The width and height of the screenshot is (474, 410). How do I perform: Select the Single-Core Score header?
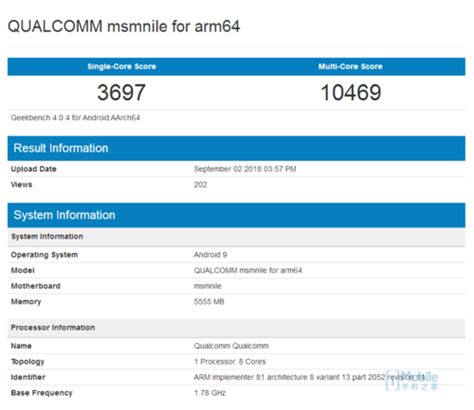pos(122,67)
